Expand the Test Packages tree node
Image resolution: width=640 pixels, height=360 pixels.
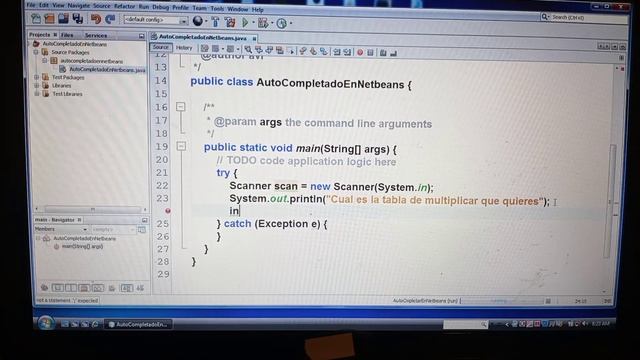(36, 77)
